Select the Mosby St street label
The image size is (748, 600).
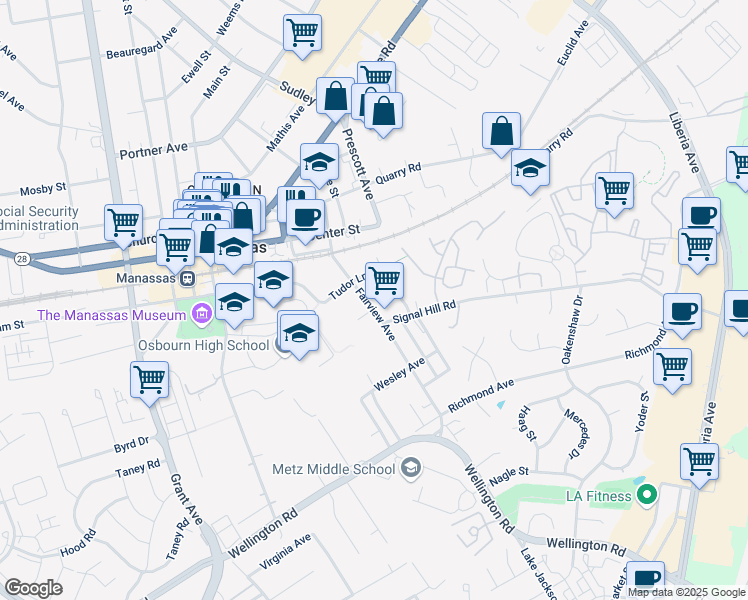tap(43, 189)
